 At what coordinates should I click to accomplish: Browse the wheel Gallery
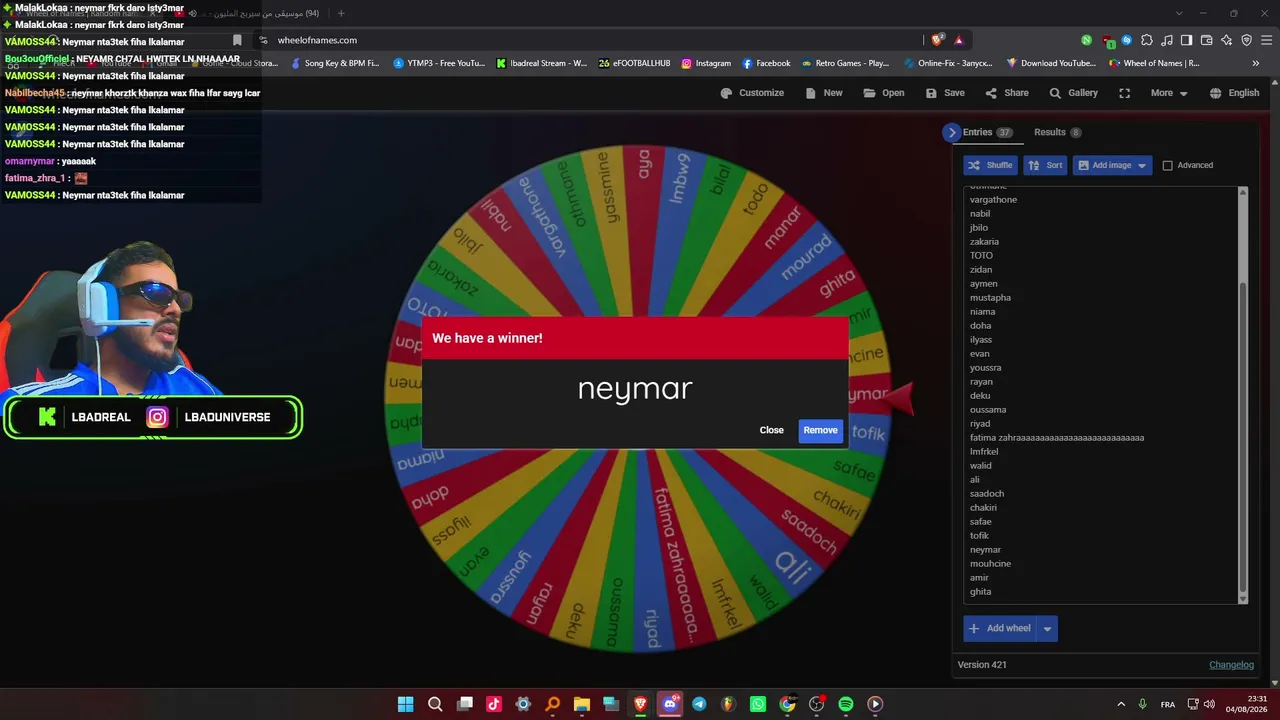tap(1073, 93)
